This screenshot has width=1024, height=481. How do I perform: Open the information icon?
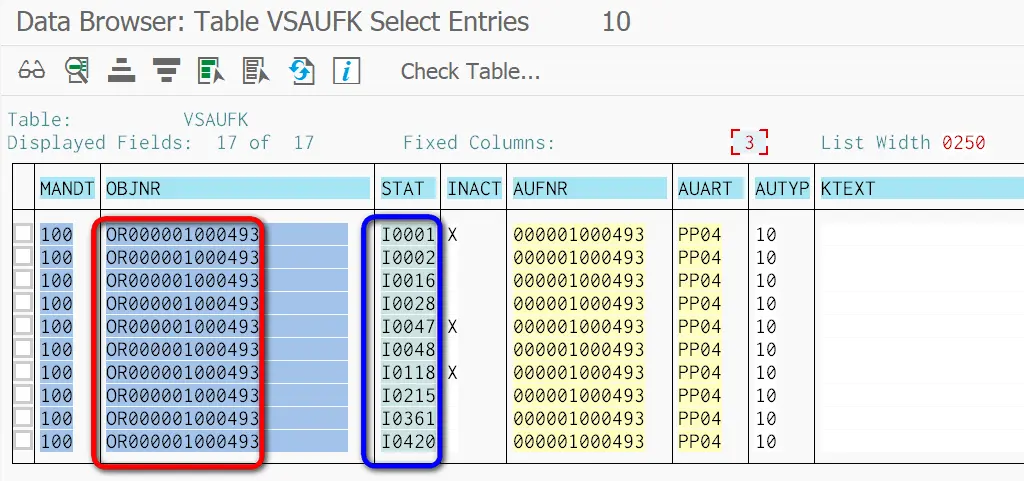347,70
